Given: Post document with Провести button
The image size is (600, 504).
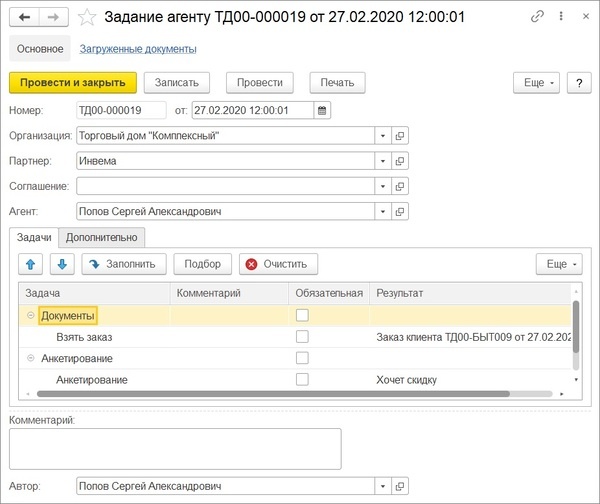Looking at the screenshot, I should (259, 83).
